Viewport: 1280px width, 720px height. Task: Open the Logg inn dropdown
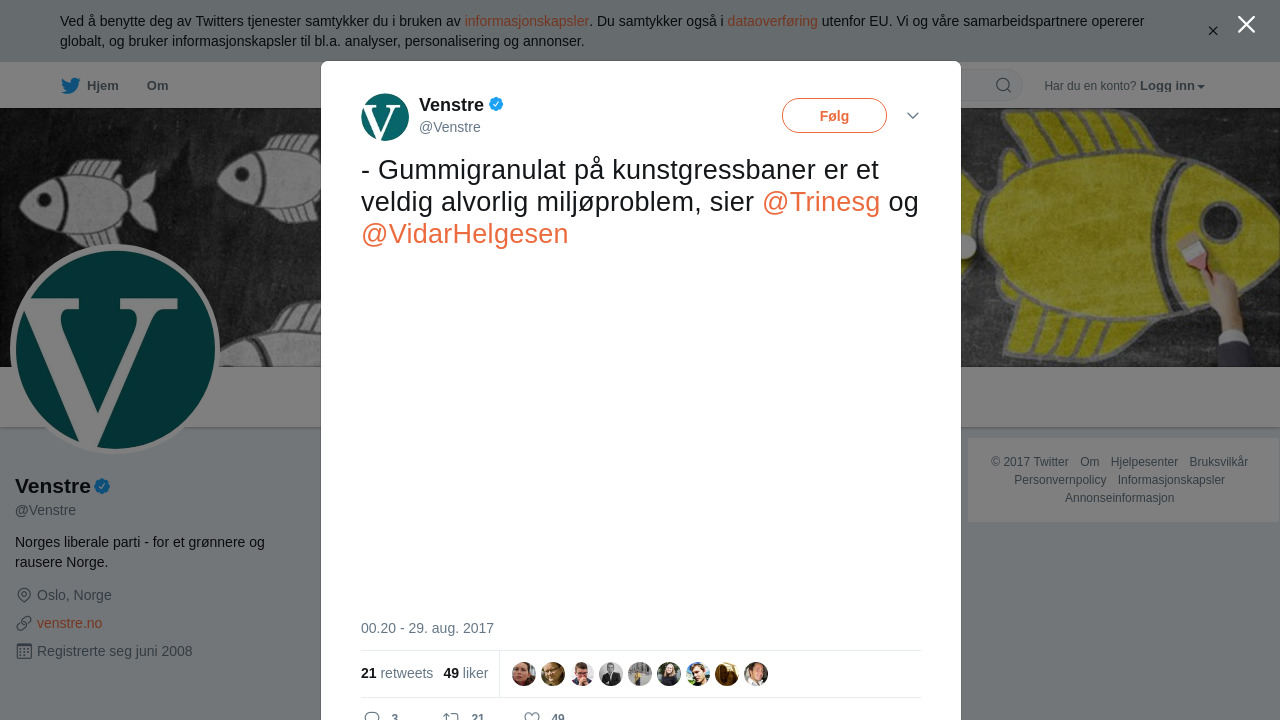coord(1172,86)
